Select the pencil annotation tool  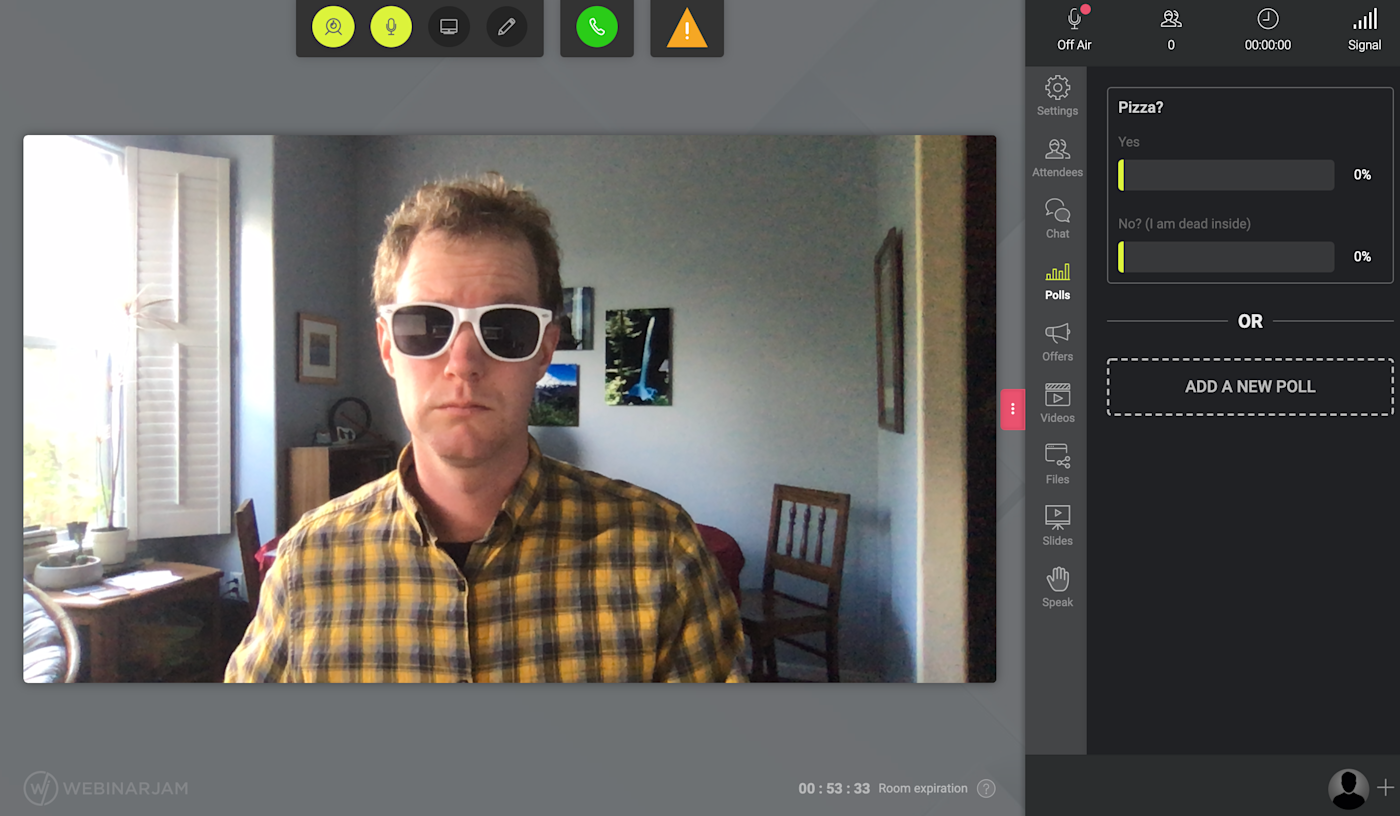pyautogui.click(x=507, y=27)
